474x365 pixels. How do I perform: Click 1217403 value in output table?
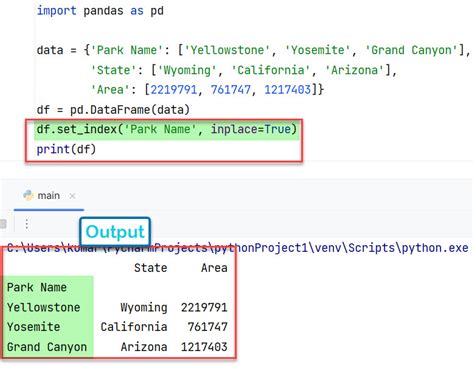204,347
